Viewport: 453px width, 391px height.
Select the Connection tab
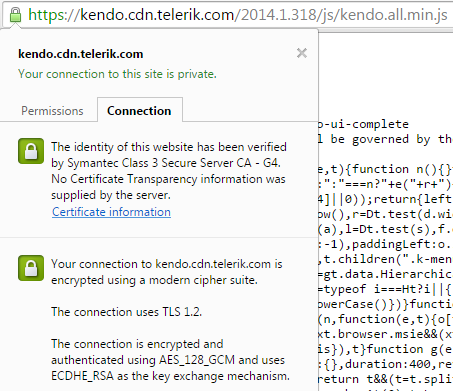pyautogui.click(x=139, y=111)
